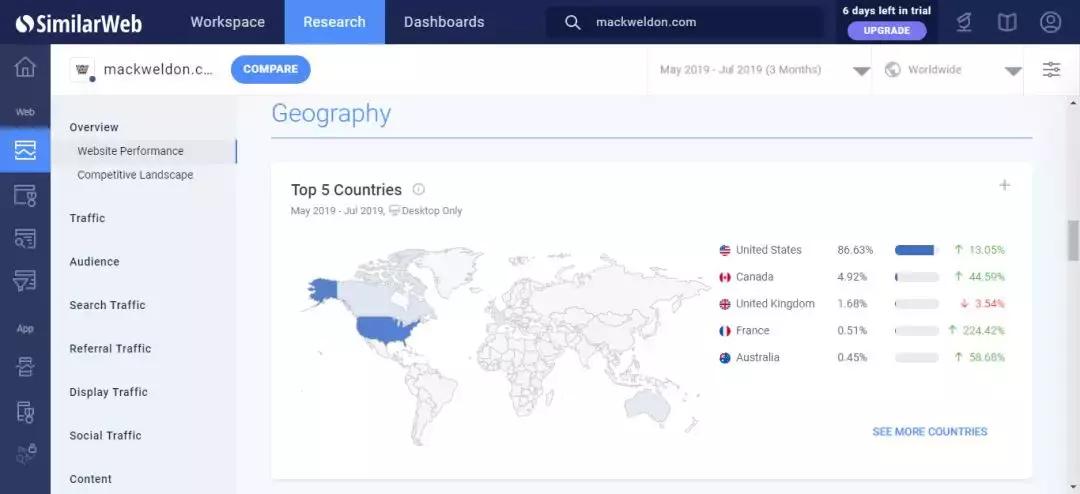Screen dimensions: 1080x494
Task: Click the 3.54% change value for United Kingdom
Action: tap(990, 304)
